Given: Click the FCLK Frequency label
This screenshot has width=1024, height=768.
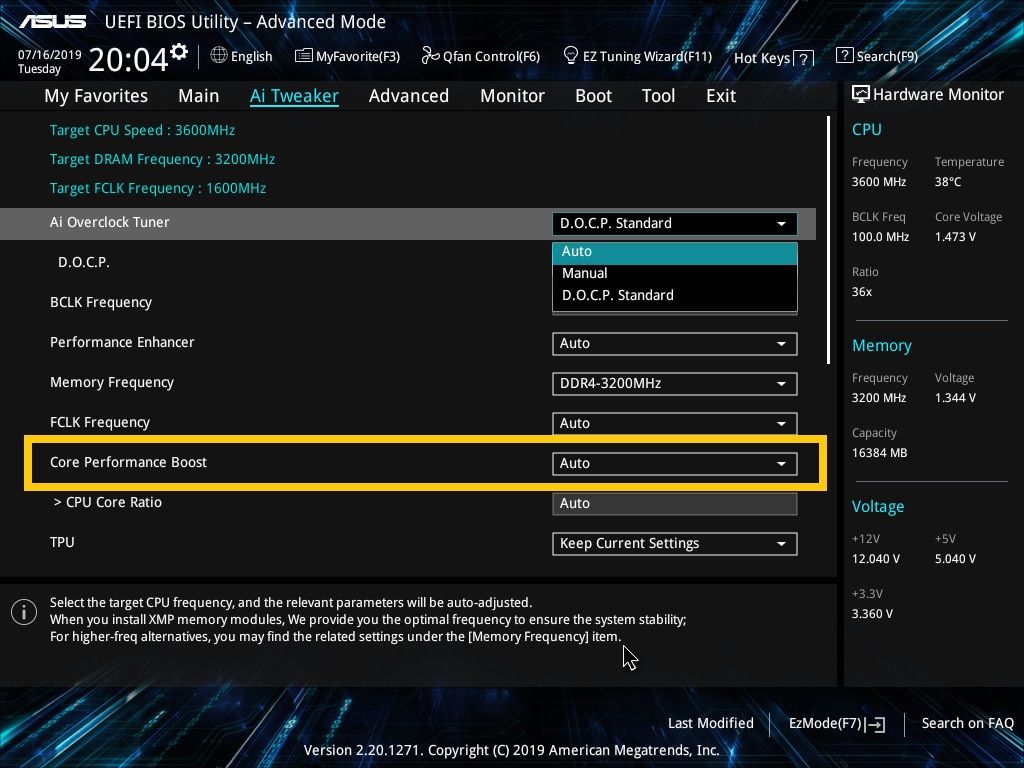Looking at the screenshot, I should 100,423.
